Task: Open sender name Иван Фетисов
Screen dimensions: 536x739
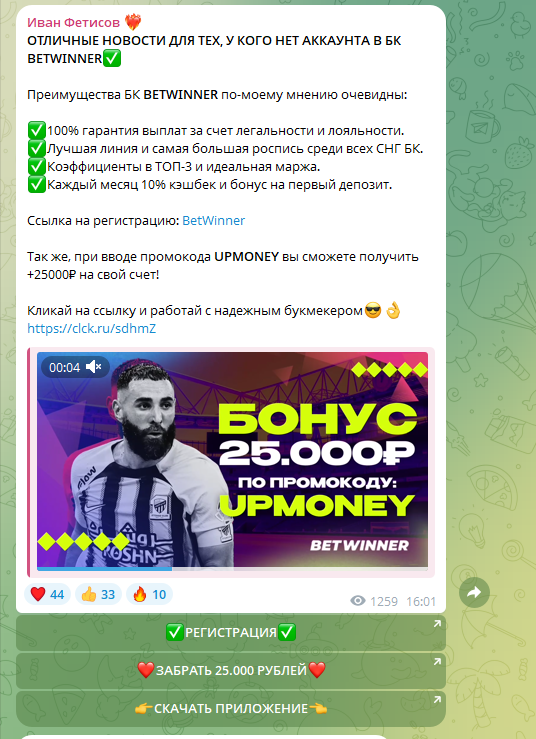Action: pos(74,22)
